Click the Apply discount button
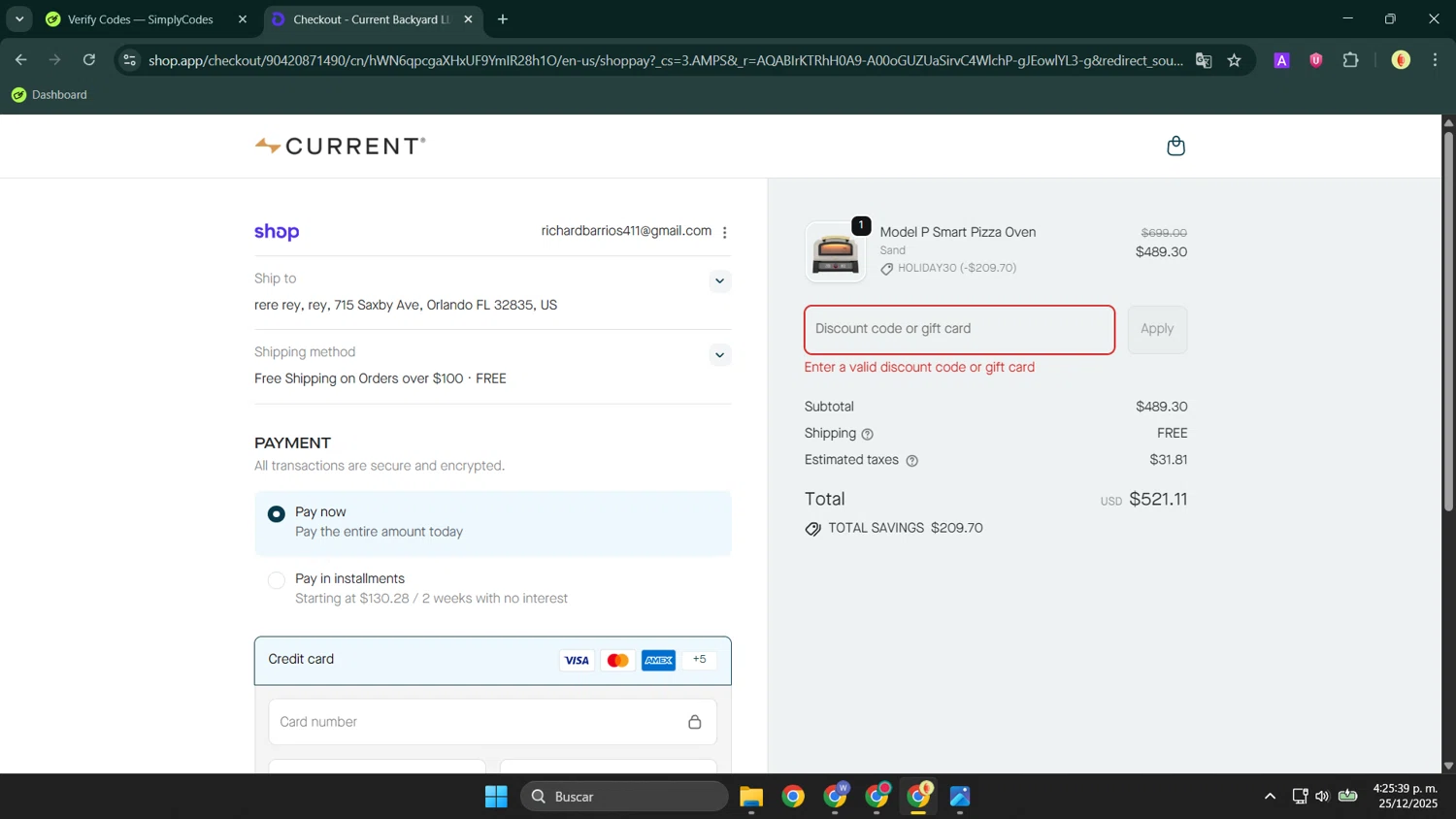The width and height of the screenshot is (1456, 819). (1157, 329)
